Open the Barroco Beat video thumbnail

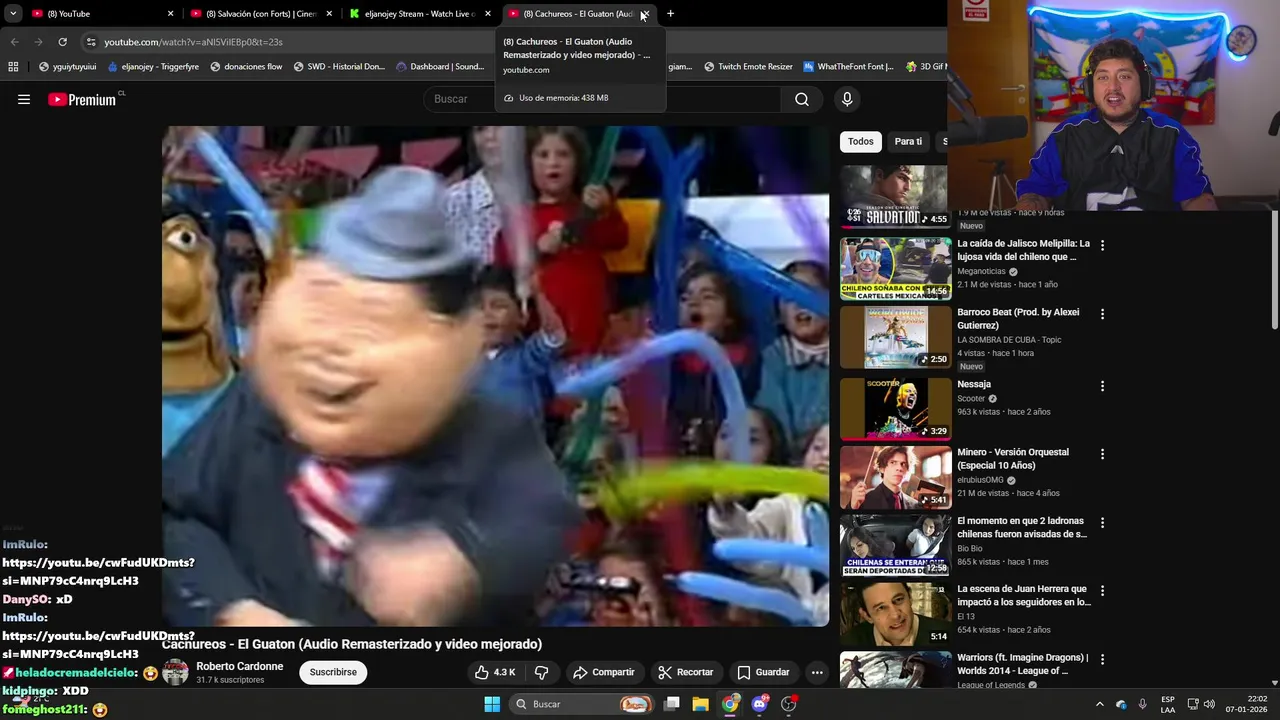click(895, 337)
